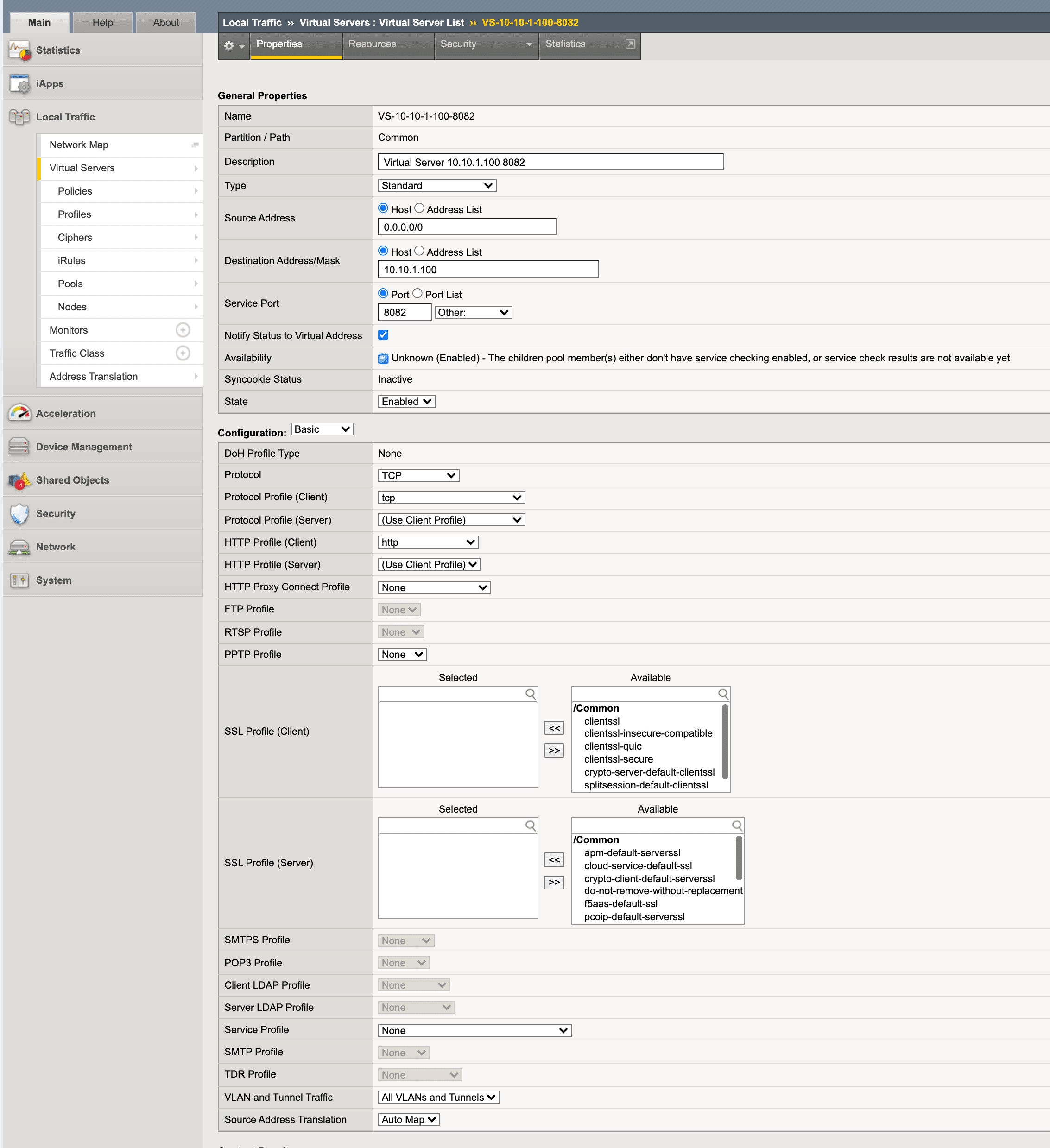The width and height of the screenshot is (1050, 1148).
Task: Select Address List radio for Source Address
Action: 419,208
